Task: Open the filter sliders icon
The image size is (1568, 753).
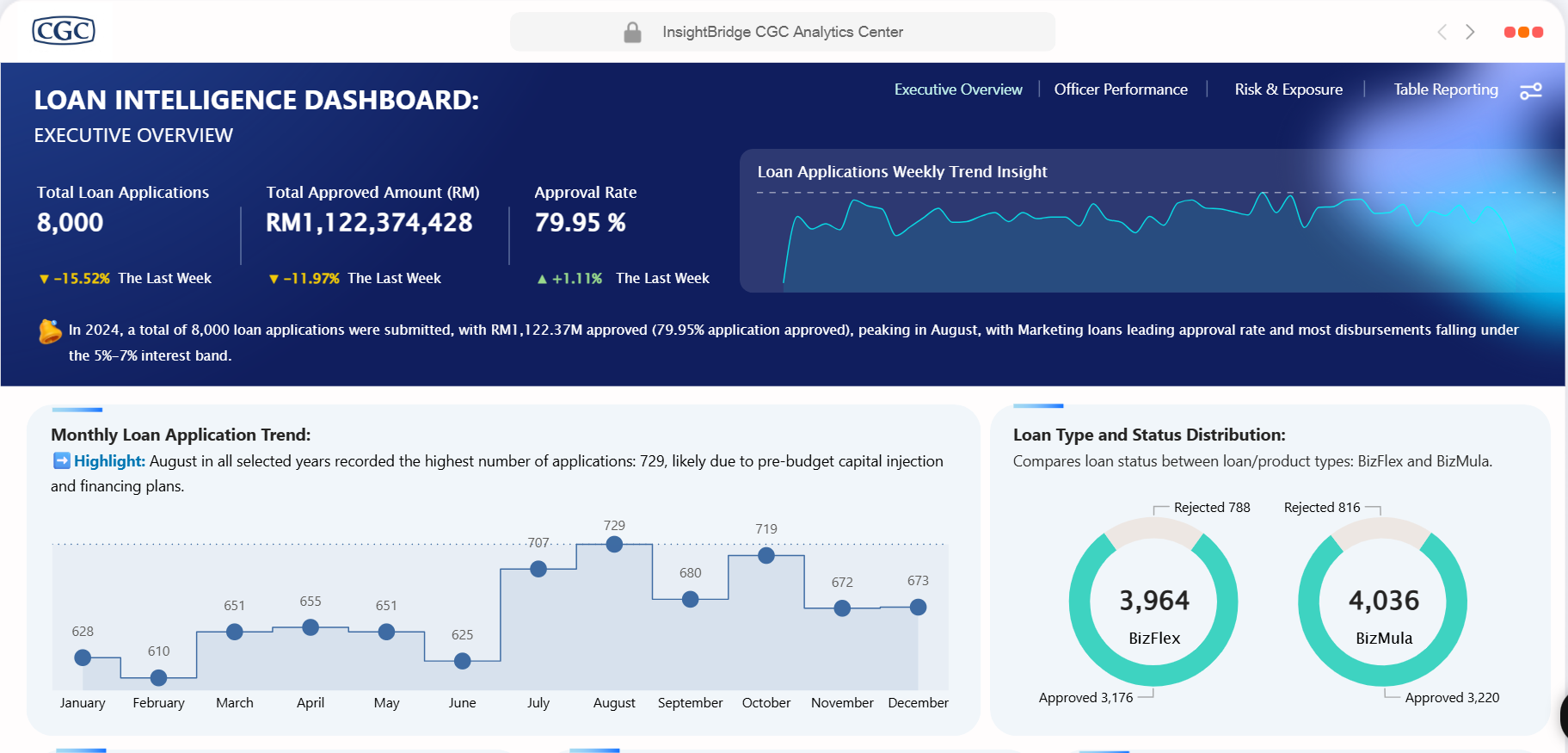Action: tap(1531, 90)
